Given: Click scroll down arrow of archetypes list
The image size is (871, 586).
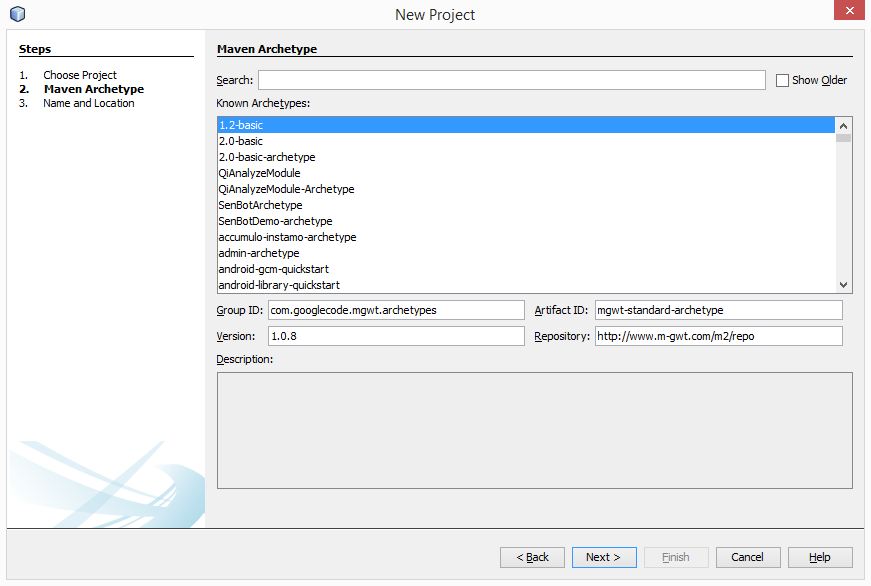Looking at the screenshot, I should point(843,285).
